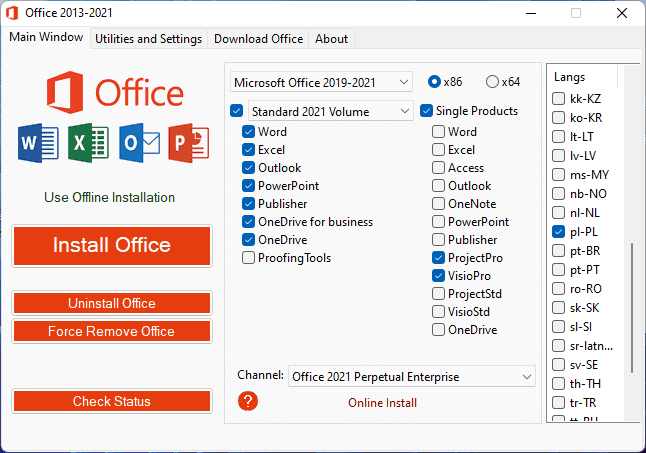Uncheck the Standard 2021 Volume suite checkbox
Viewport: 646px width, 453px height.
(x=236, y=111)
